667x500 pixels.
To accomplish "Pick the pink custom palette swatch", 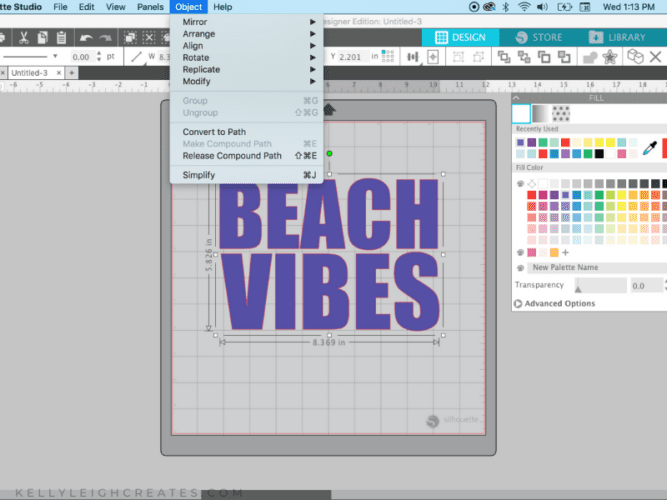I will coord(532,252).
